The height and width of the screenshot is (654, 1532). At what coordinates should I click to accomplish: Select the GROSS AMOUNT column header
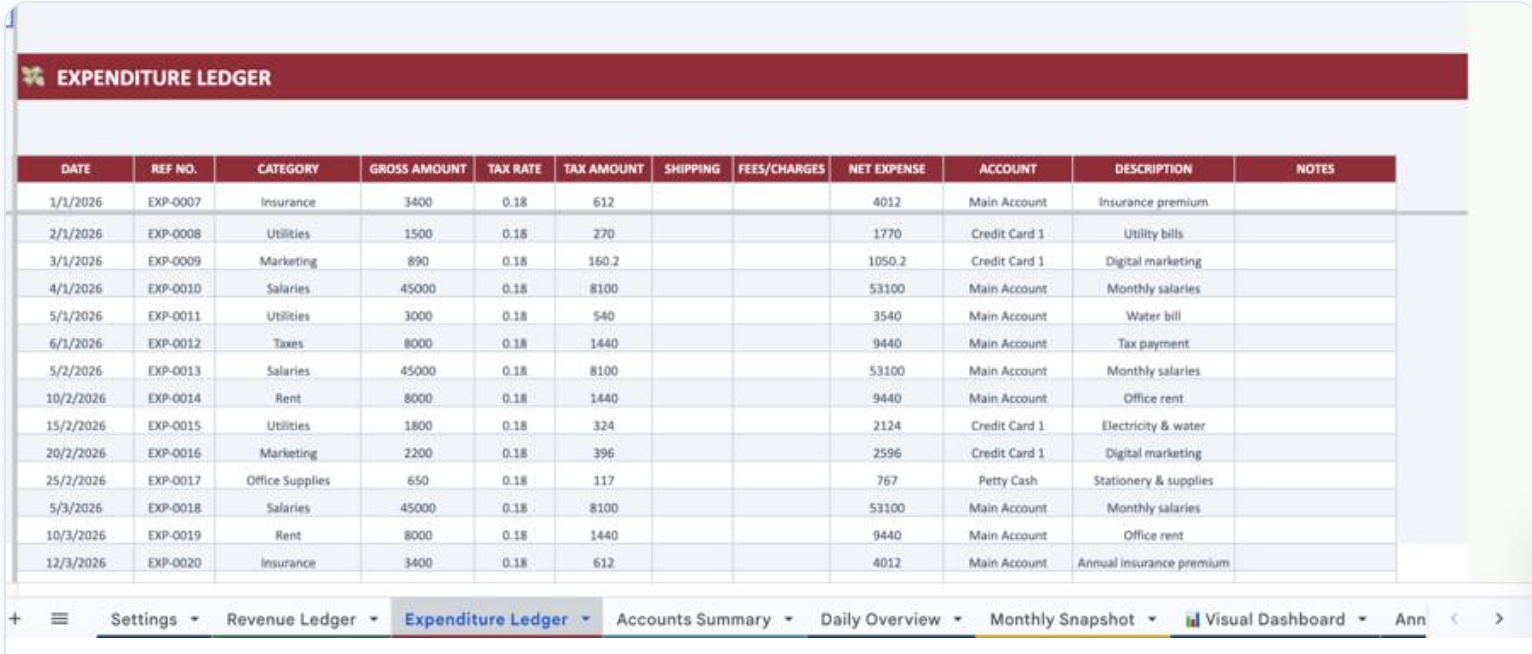click(418, 169)
